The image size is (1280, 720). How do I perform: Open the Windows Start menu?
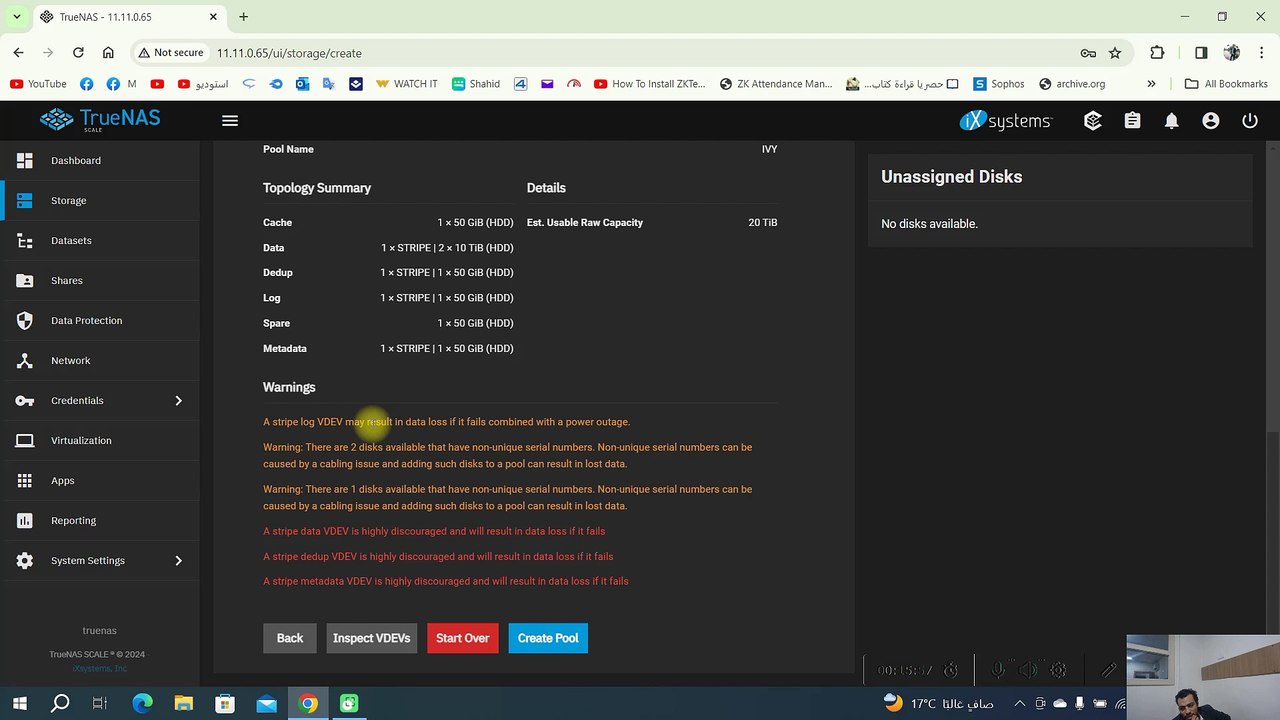click(20, 703)
